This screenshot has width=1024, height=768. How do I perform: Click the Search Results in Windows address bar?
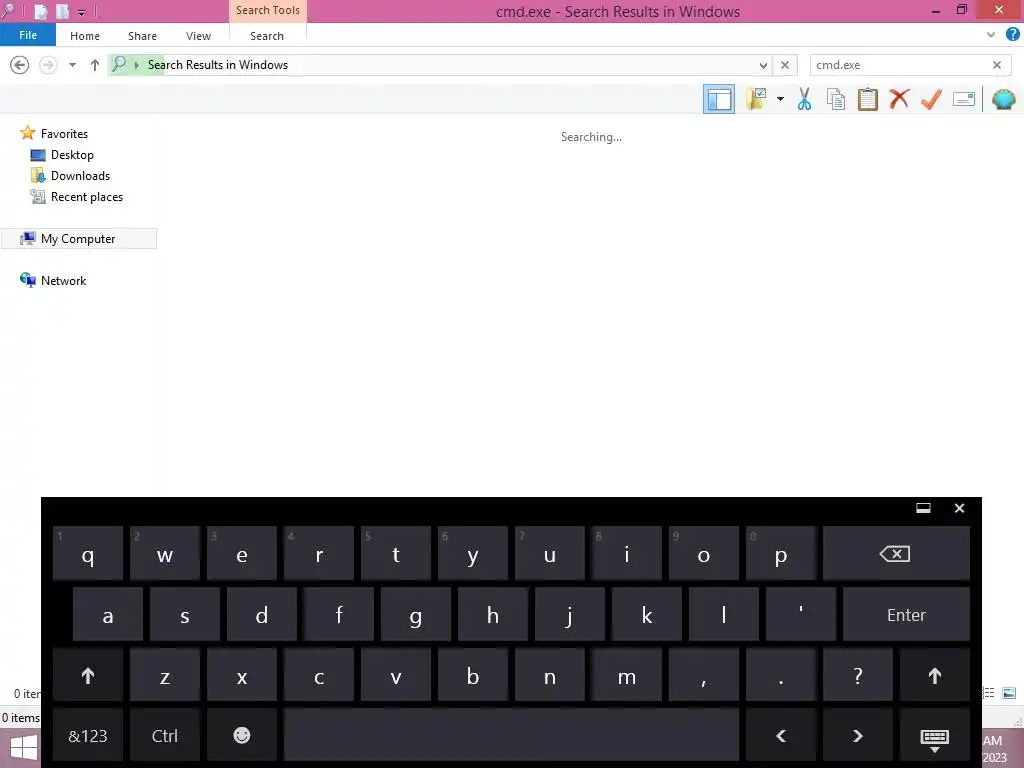(x=451, y=65)
